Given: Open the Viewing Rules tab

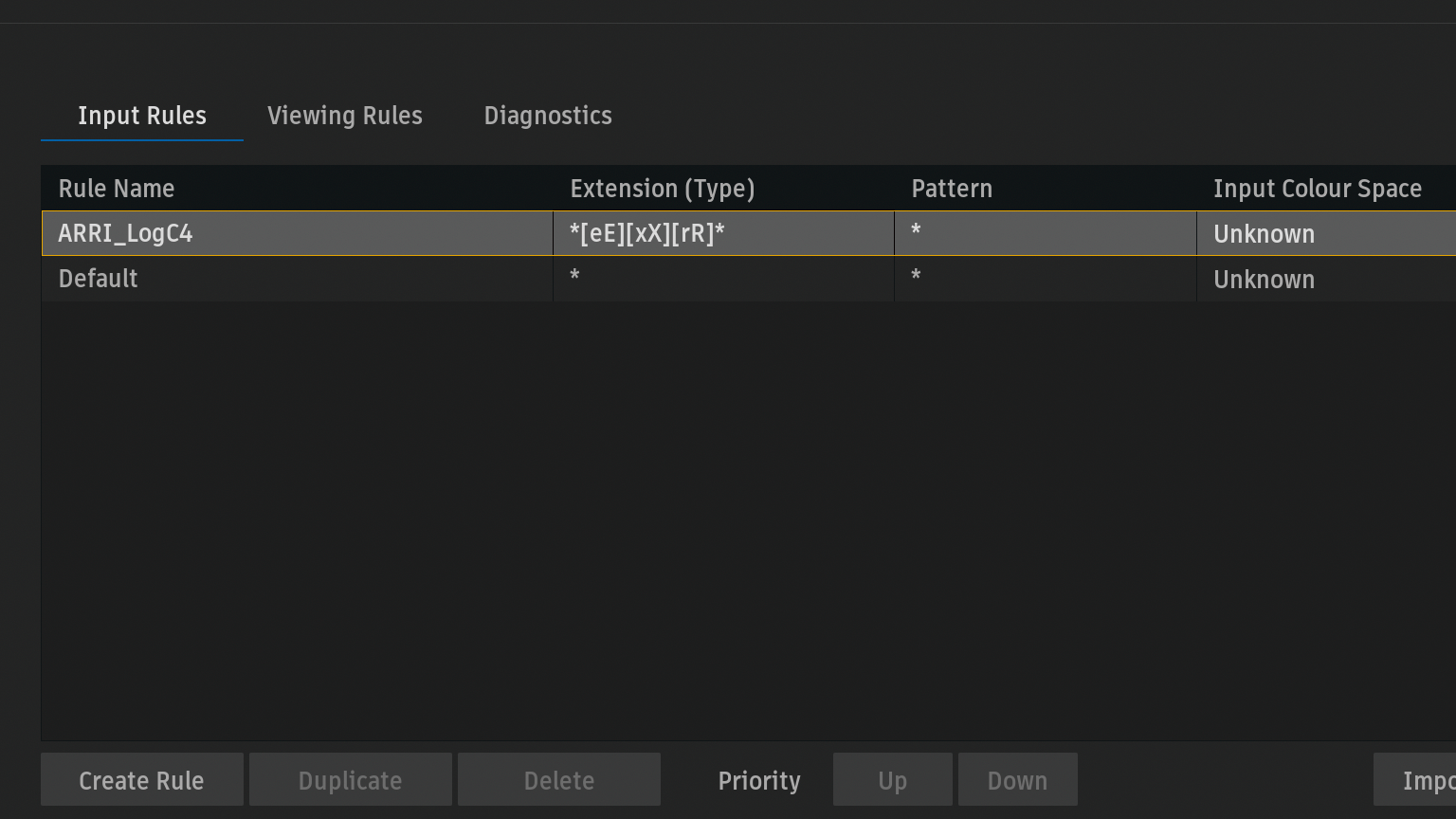Looking at the screenshot, I should pyautogui.click(x=345, y=116).
